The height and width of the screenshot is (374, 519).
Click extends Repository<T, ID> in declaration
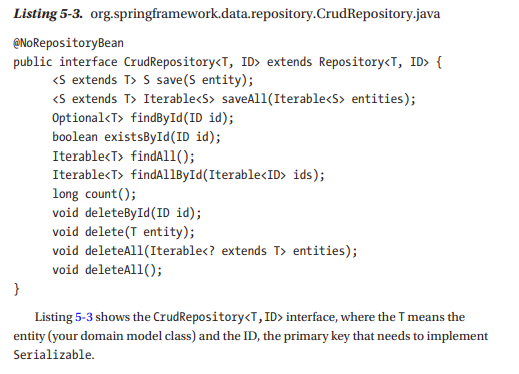click(348, 62)
